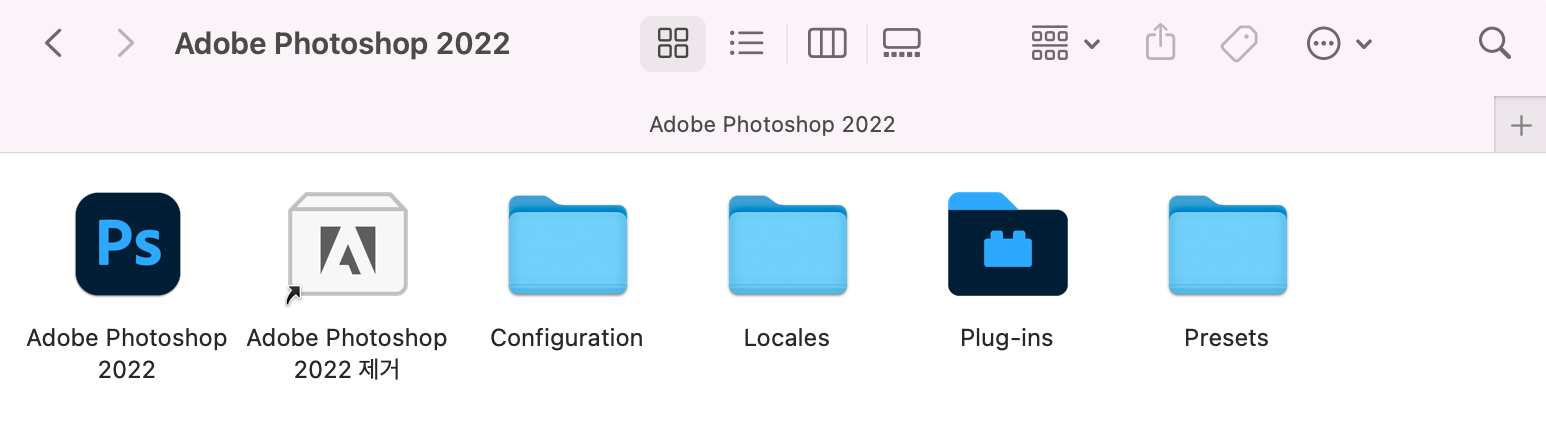Select the Plug-ins folder icon
Screen dimensions: 1546x424
(x=1007, y=246)
